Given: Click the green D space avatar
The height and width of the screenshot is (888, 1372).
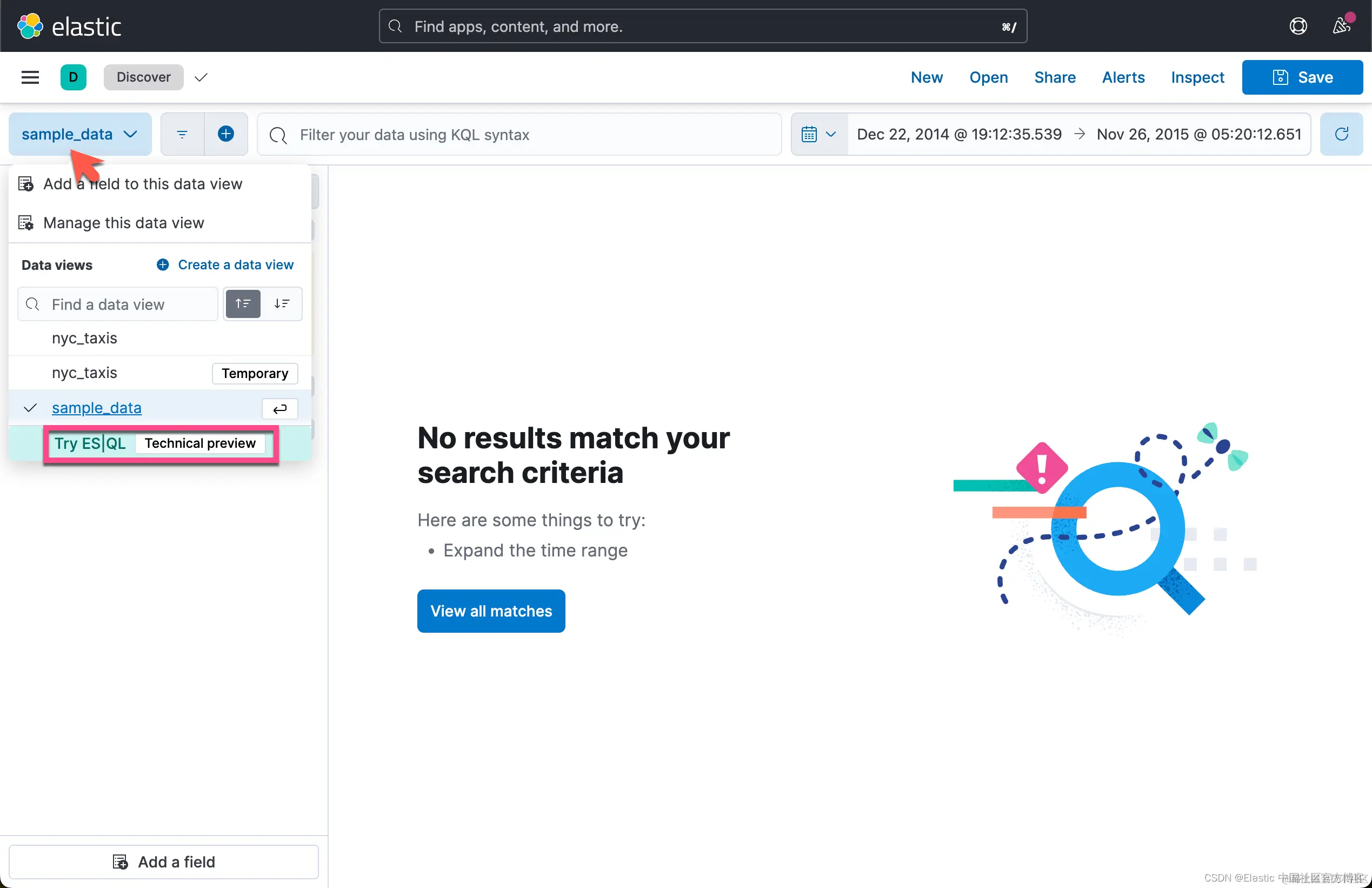Looking at the screenshot, I should [x=73, y=77].
